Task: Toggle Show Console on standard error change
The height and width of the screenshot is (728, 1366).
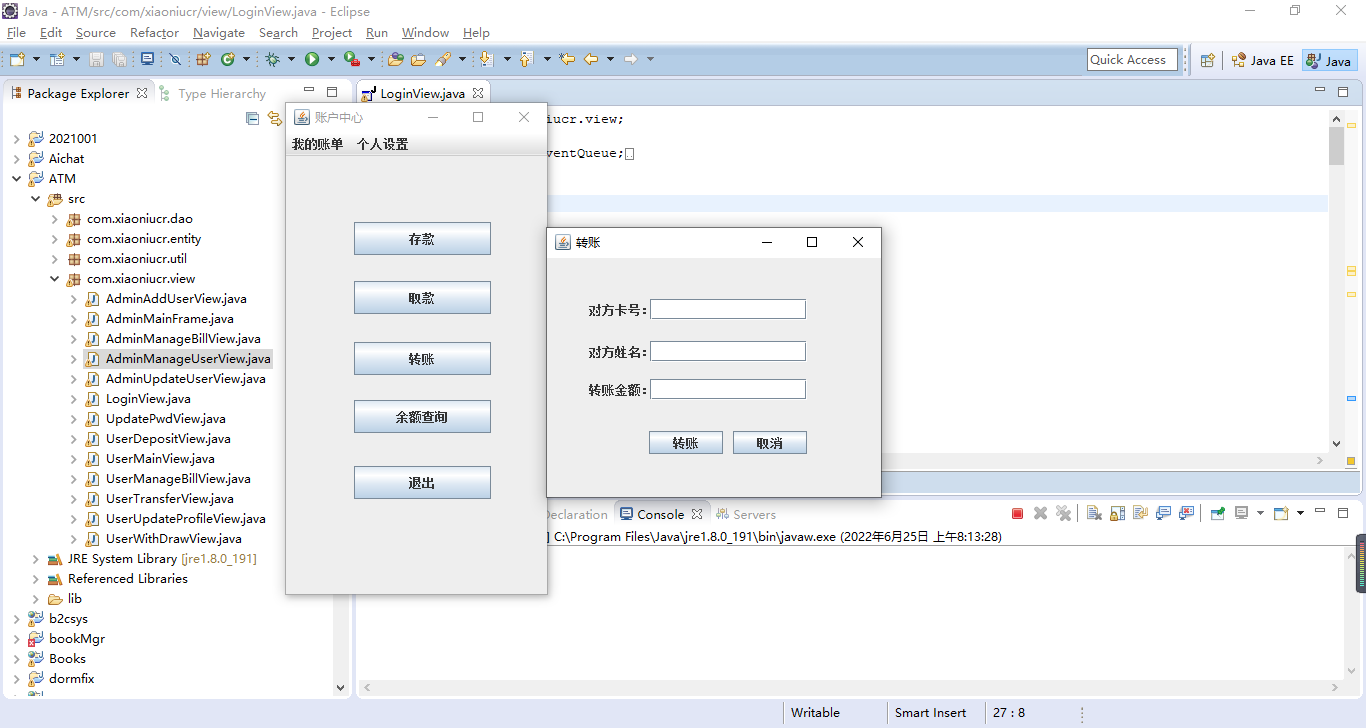Action: (x=1186, y=513)
